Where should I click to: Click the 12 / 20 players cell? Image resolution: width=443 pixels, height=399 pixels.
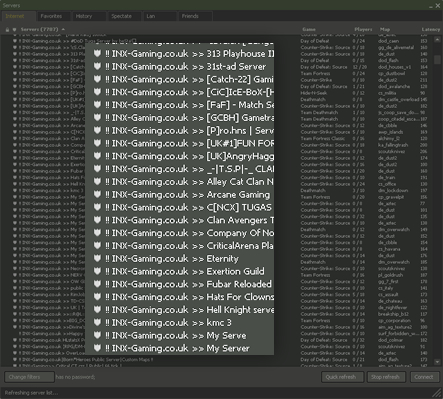360,67
